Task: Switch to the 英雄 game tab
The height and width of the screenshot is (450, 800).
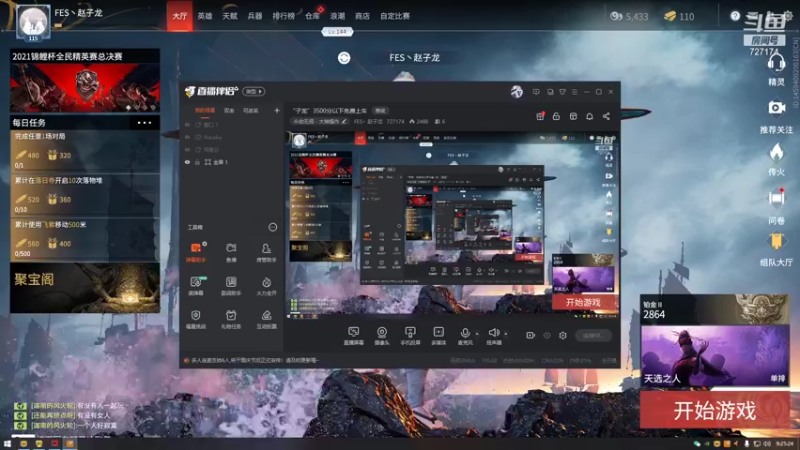Action: pyautogui.click(x=205, y=16)
